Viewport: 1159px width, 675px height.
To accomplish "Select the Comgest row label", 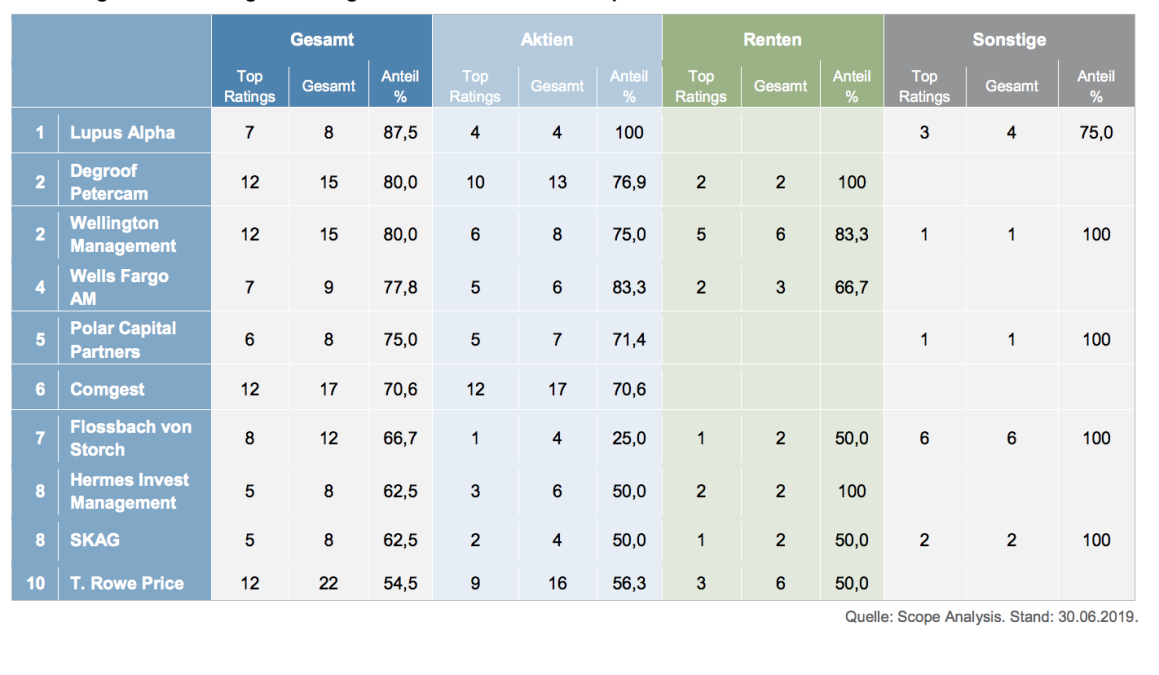I will click(x=107, y=389).
